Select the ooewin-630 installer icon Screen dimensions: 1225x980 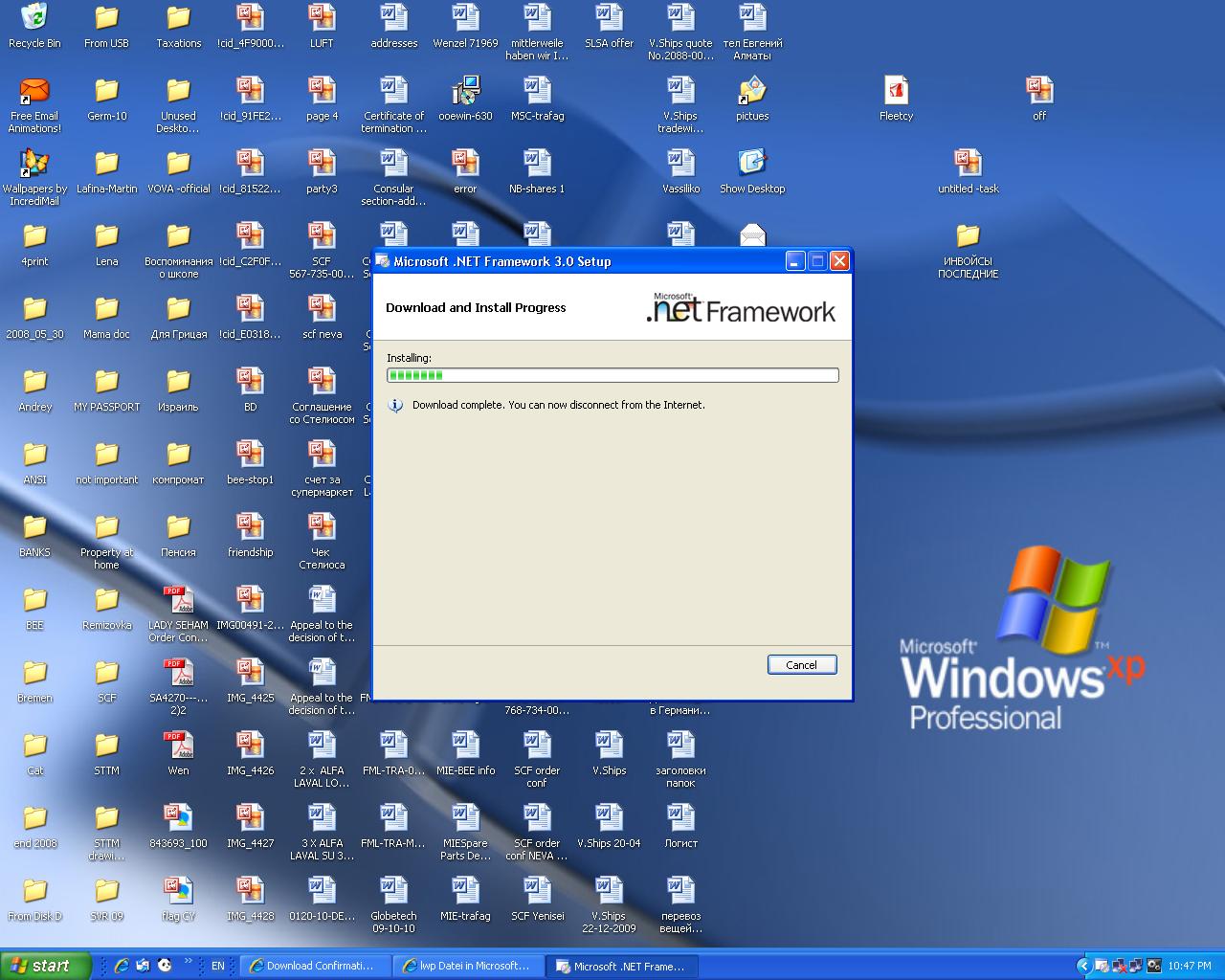(465, 99)
